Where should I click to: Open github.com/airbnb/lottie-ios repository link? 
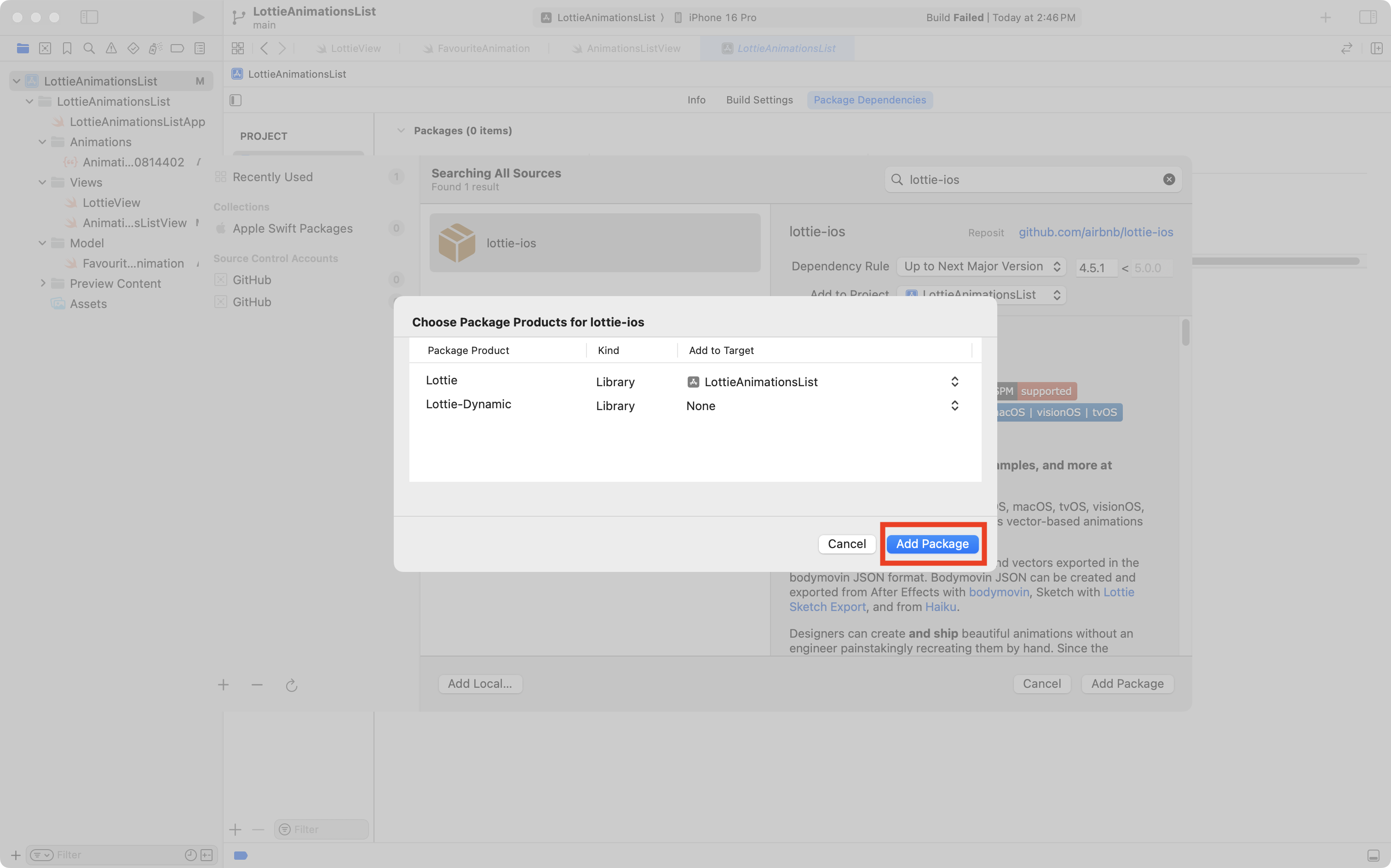1095,232
